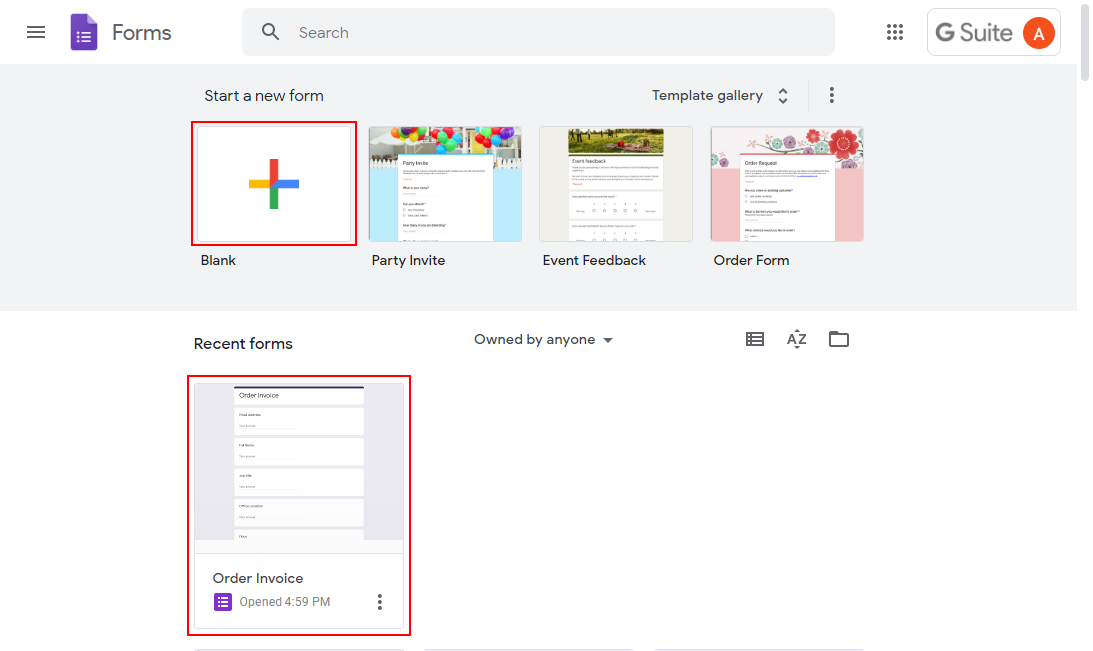This screenshot has height=651, width=1093.
Task: Open the Owned by anyone dropdown
Action: click(x=543, y=340)
